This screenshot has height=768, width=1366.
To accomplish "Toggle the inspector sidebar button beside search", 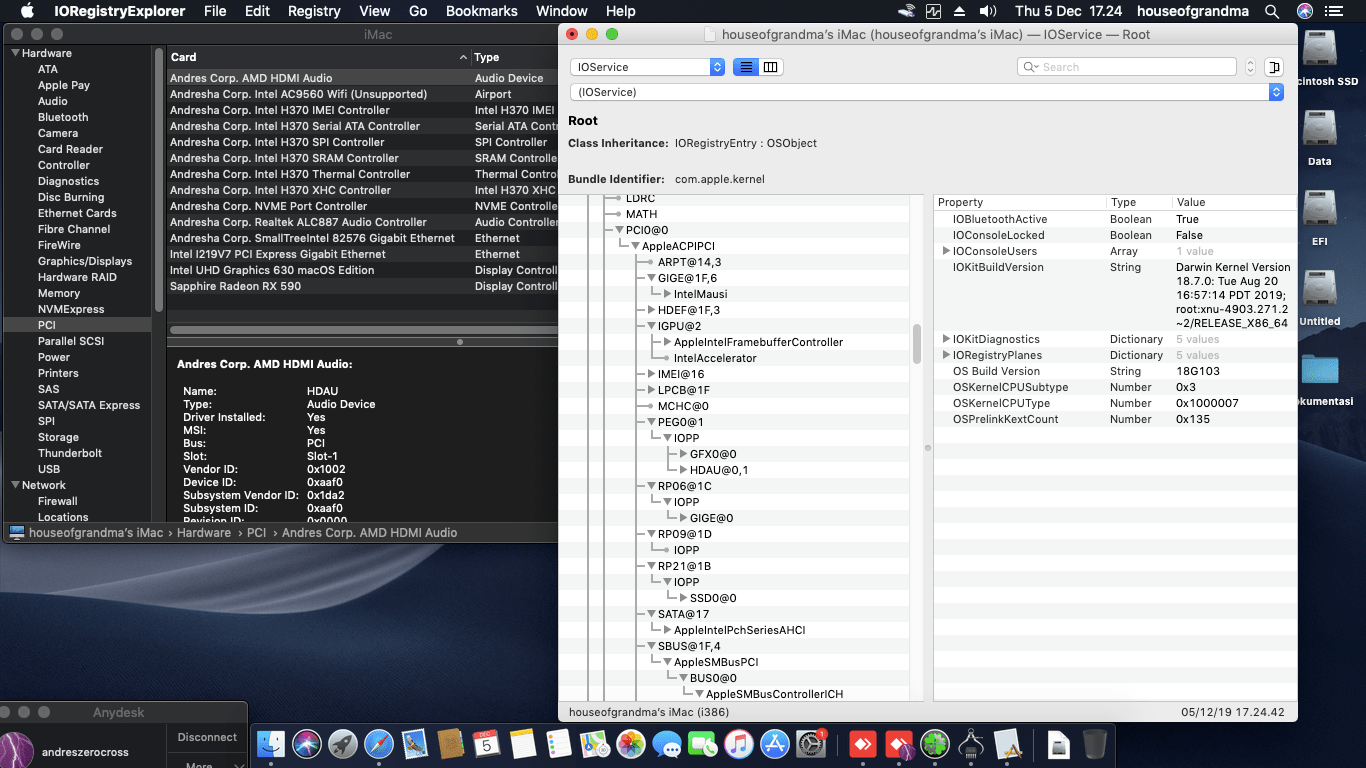I will [1274, 67].
